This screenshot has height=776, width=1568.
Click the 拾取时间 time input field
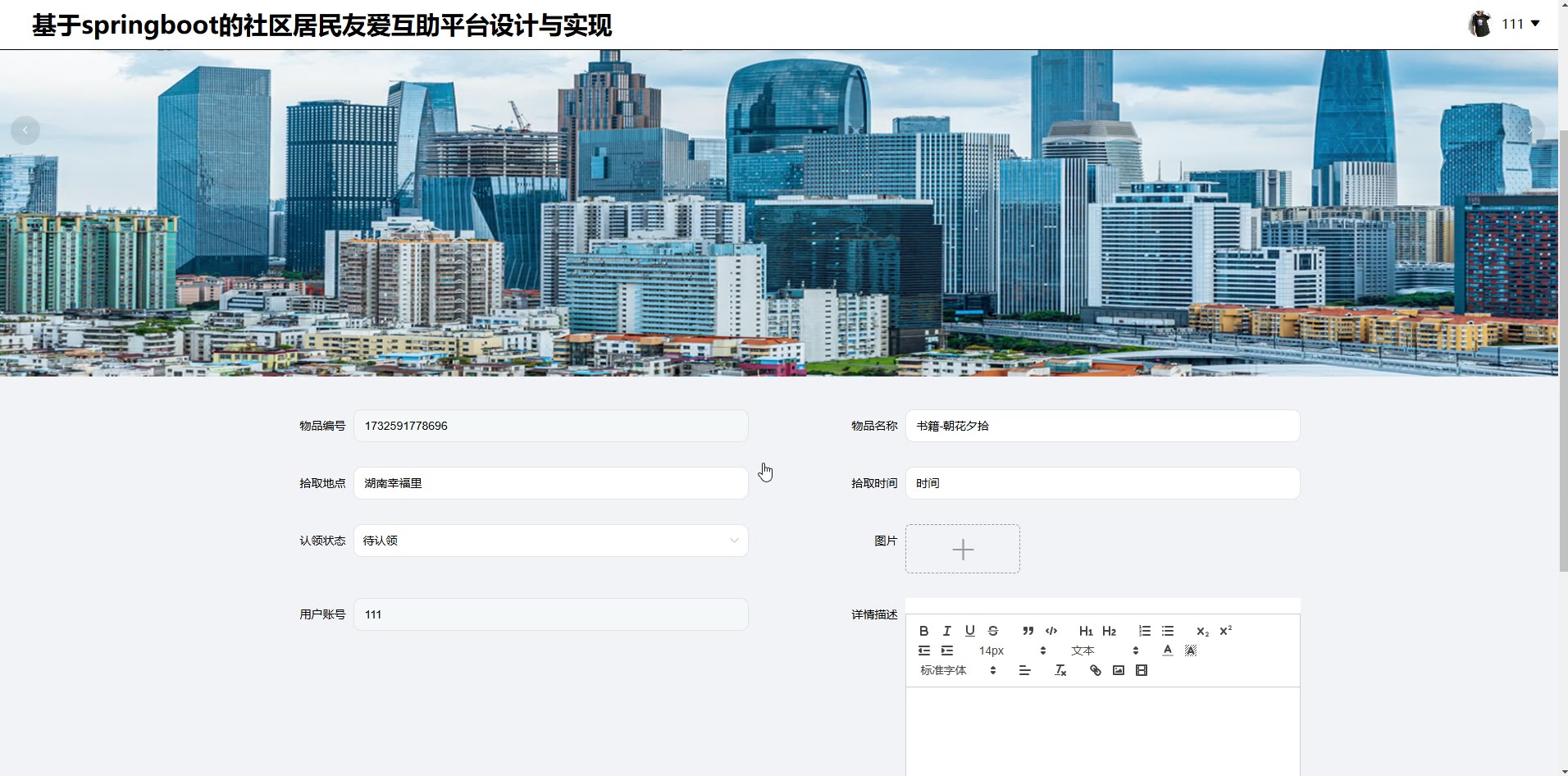pos(1103,483)
